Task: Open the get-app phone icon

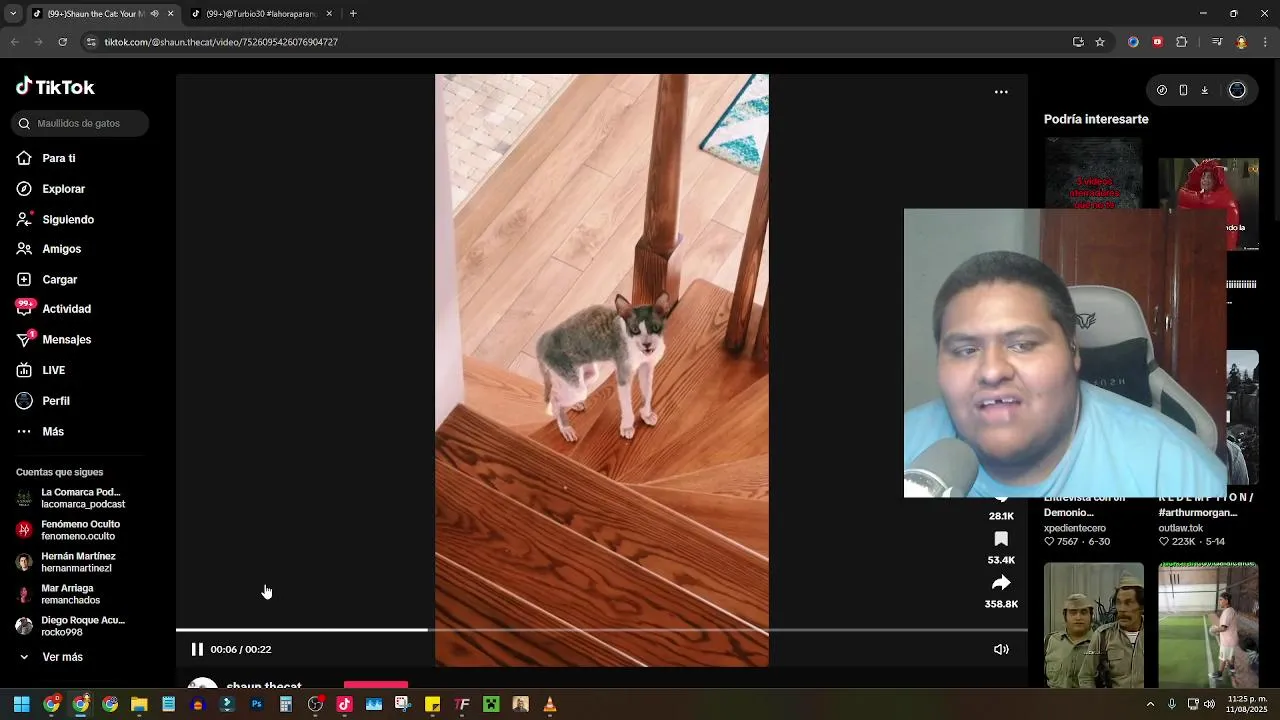Action: coord(1183,90)
